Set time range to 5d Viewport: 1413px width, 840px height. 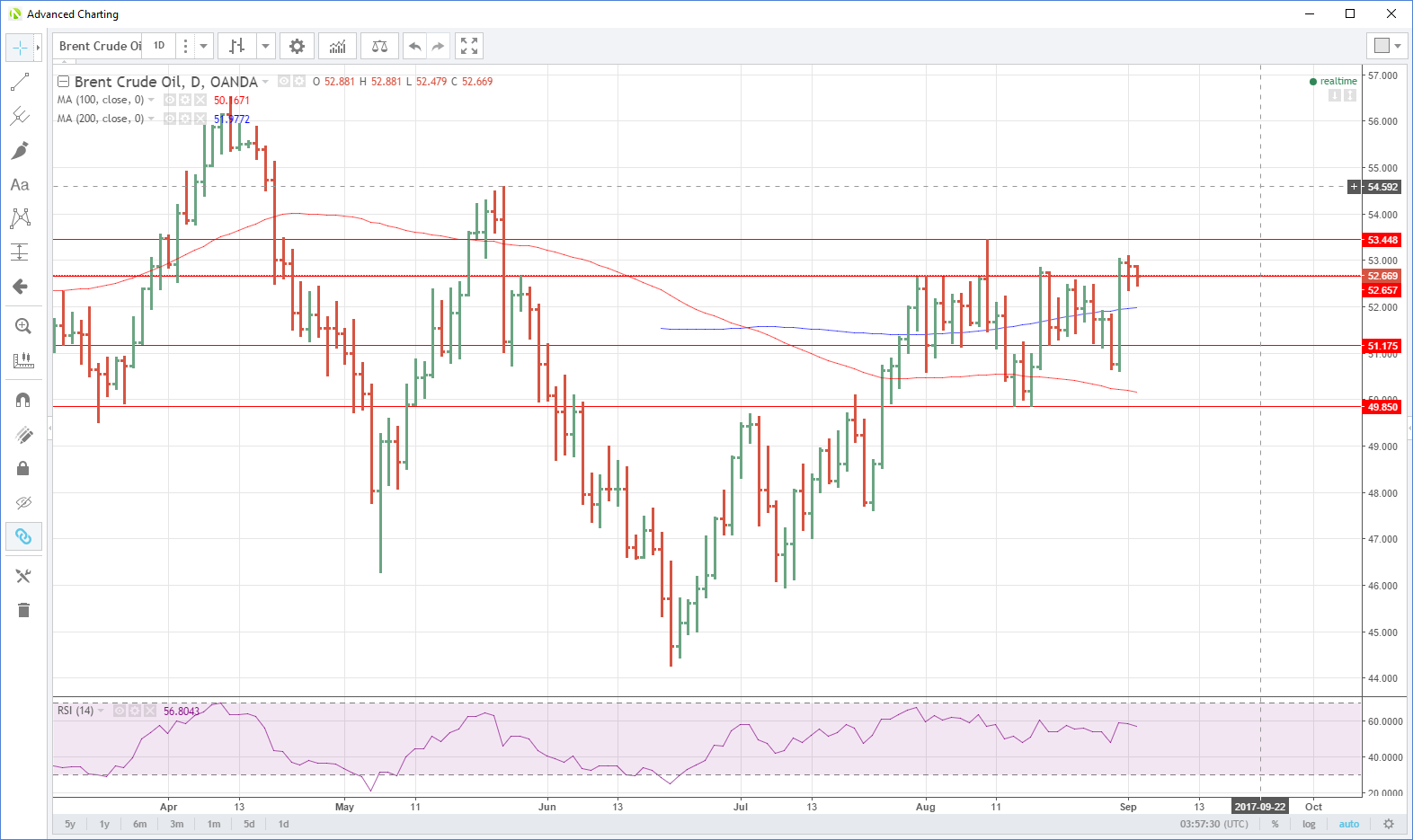pos(249,824)
